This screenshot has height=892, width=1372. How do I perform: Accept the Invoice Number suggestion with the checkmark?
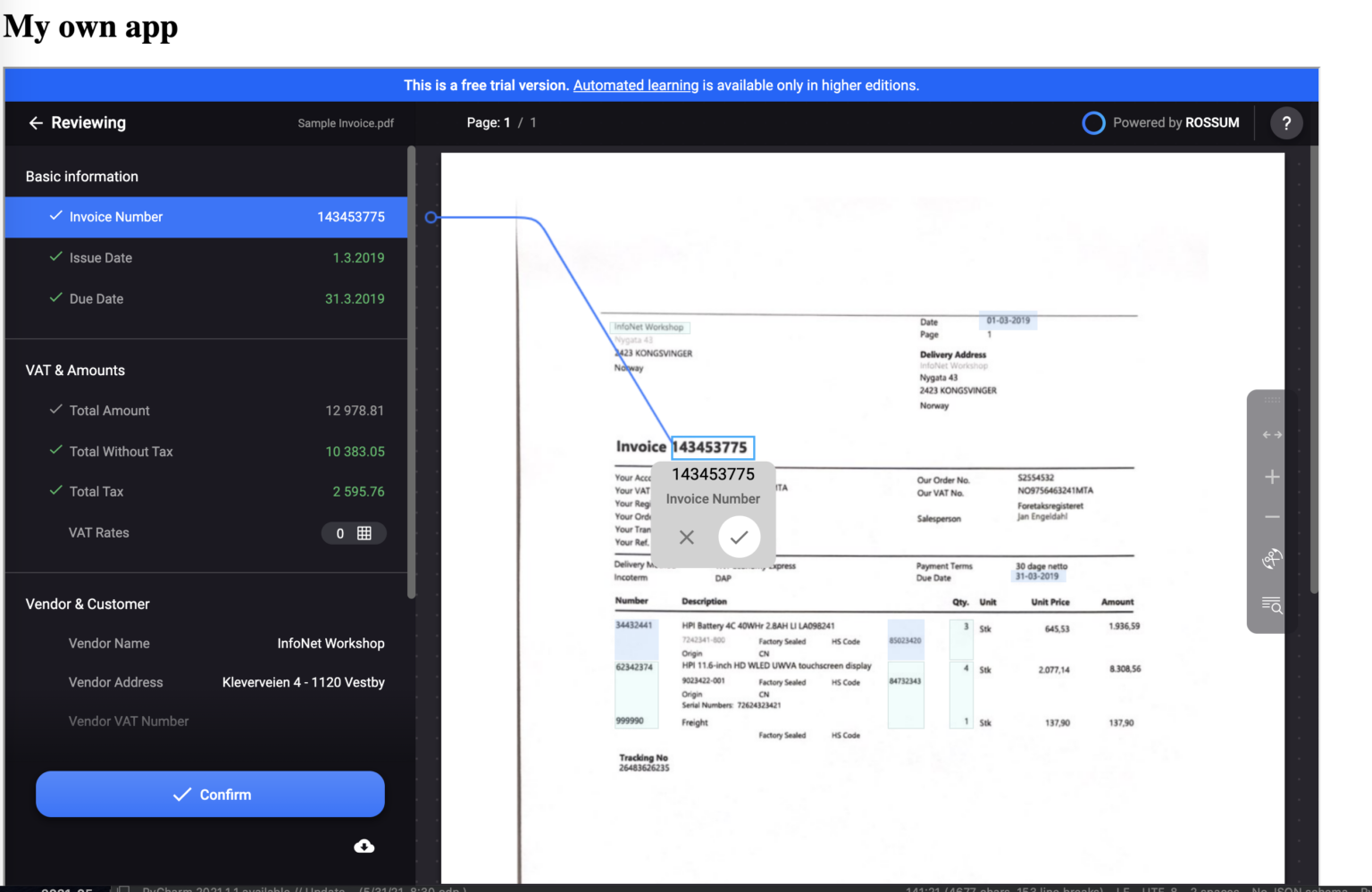coord(740,537)
